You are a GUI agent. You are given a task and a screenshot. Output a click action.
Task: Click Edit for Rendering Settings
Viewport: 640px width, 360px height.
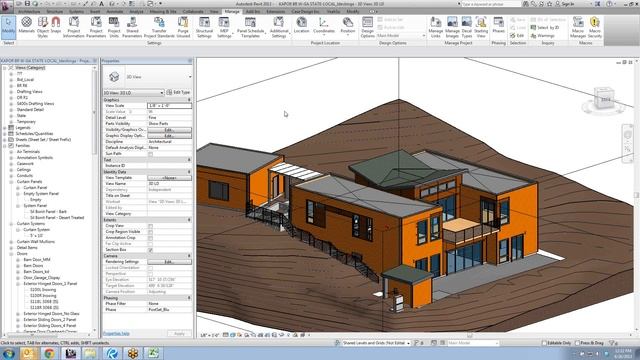point(169,262)
